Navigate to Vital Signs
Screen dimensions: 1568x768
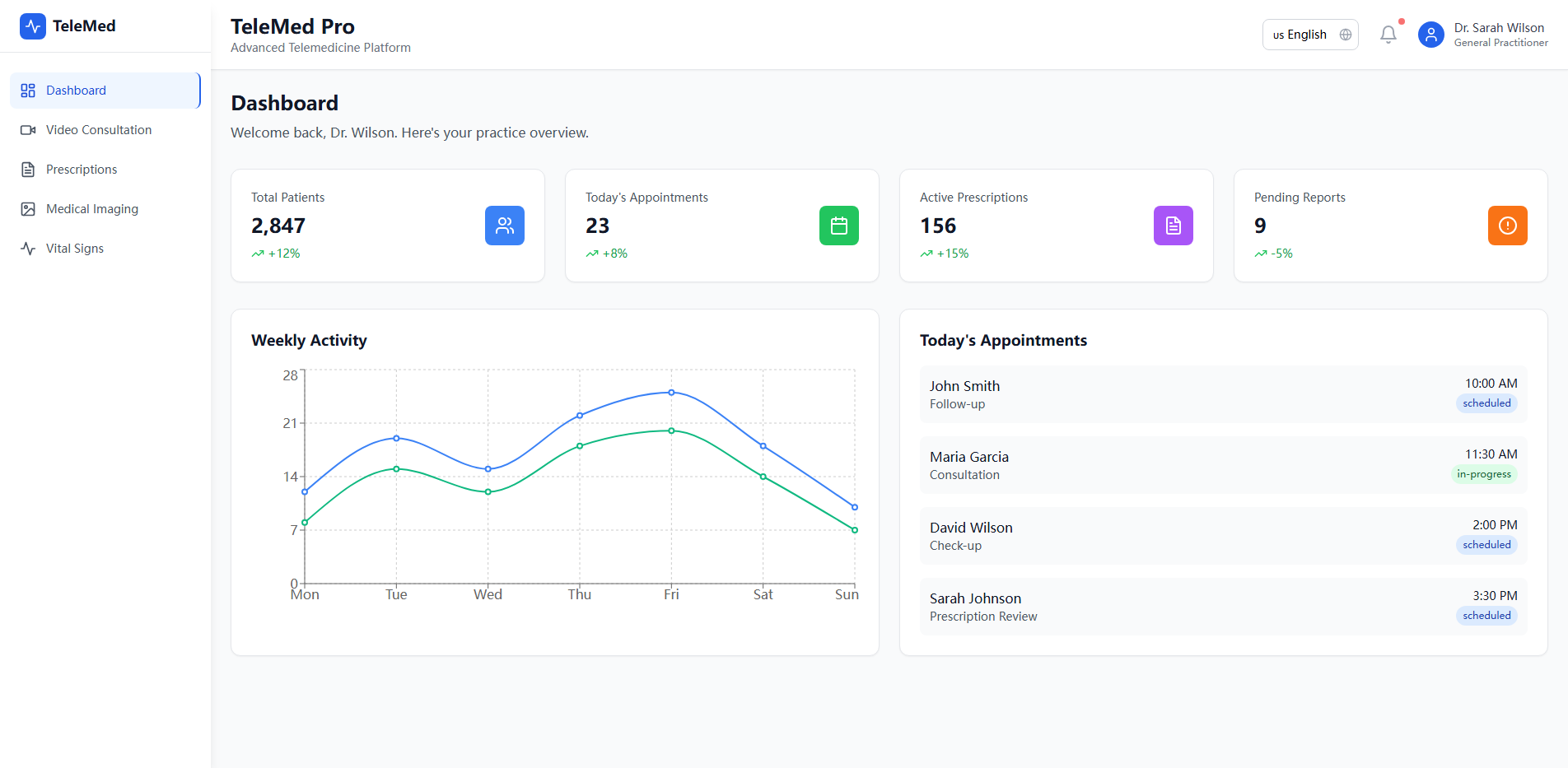[x=75, y=249]
